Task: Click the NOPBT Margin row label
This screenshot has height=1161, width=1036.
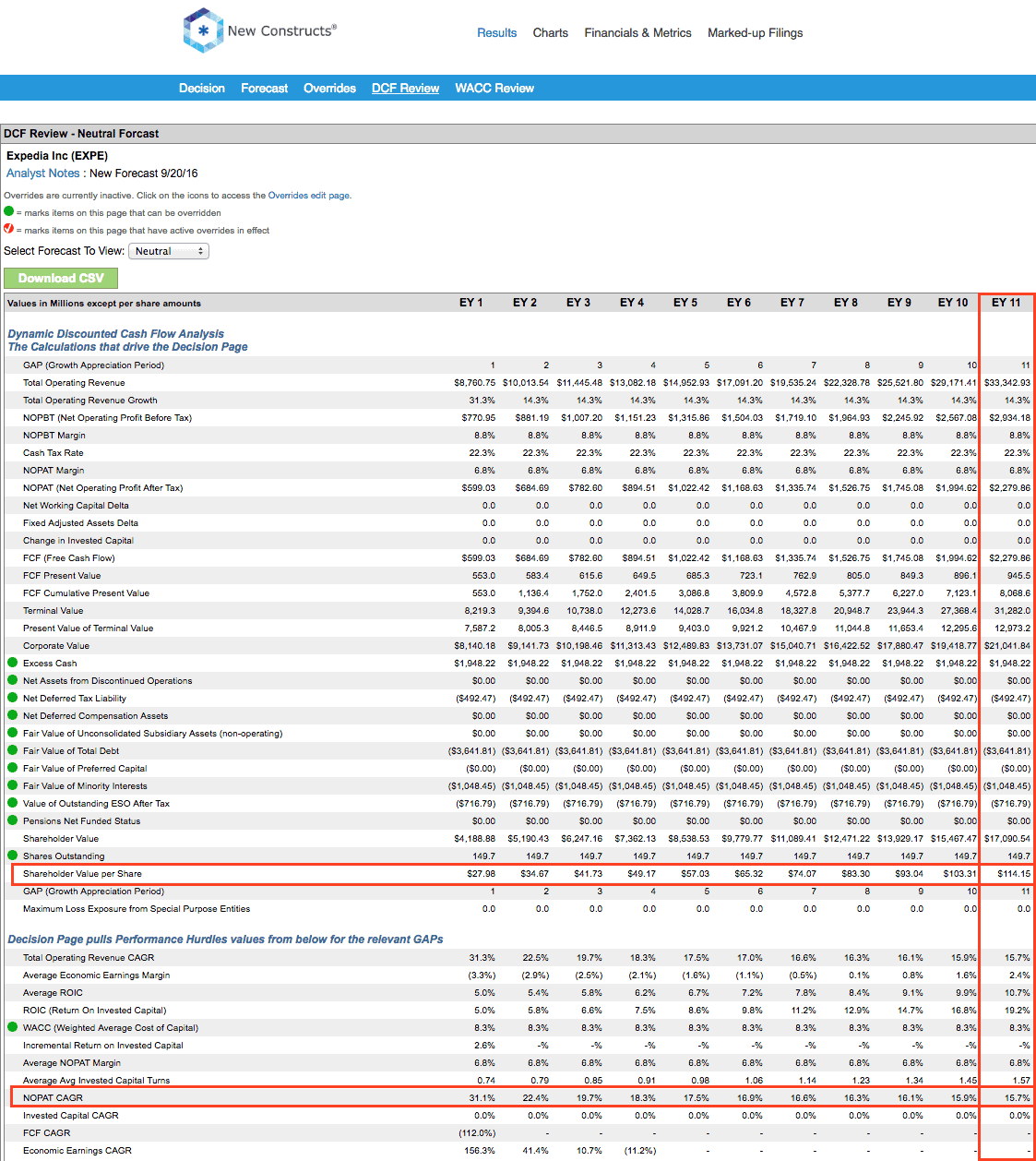Action: coord(54,436)
